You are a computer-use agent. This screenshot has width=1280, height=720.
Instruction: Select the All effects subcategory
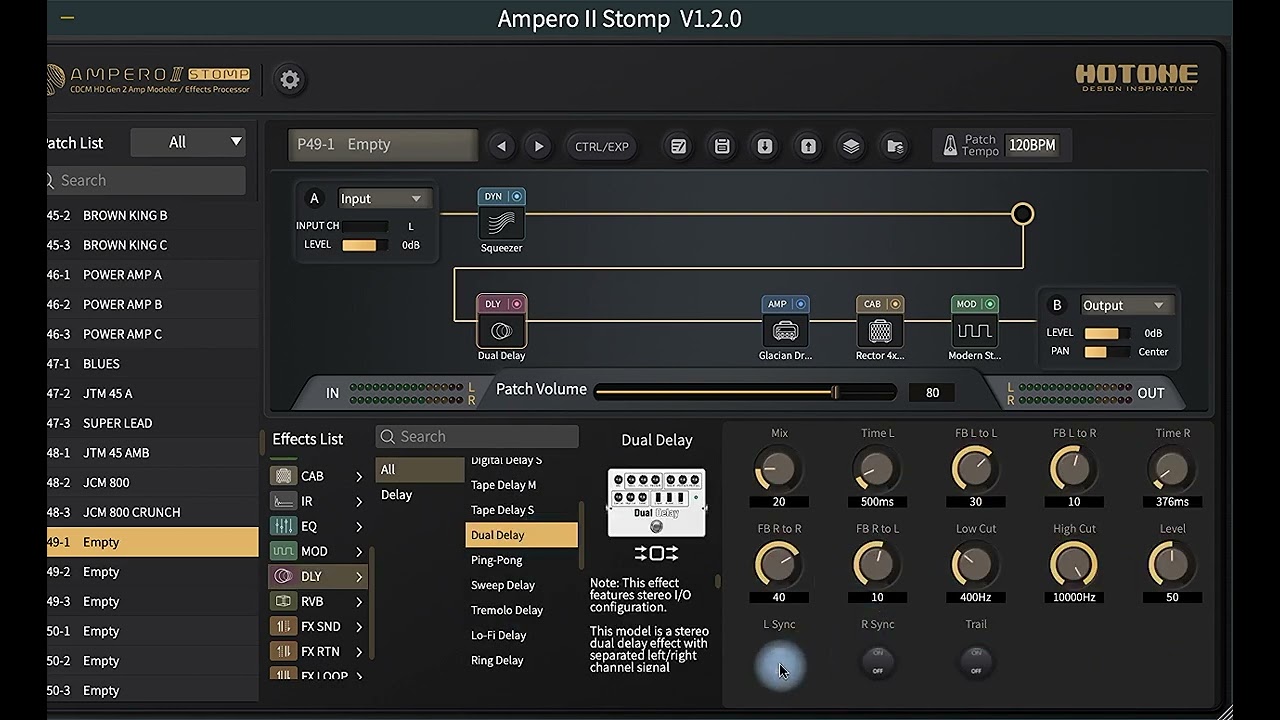pos(420,469)
